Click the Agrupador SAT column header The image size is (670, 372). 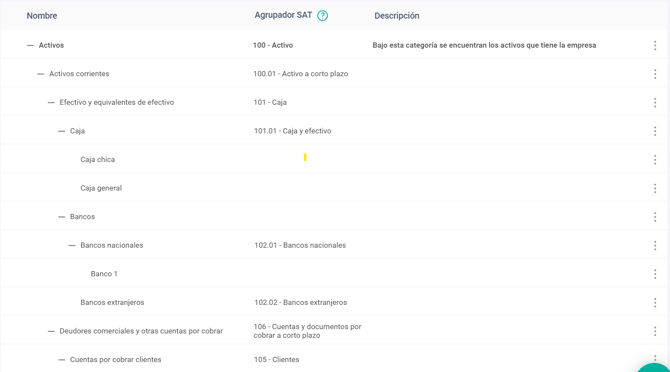click(x=283, y=15)
